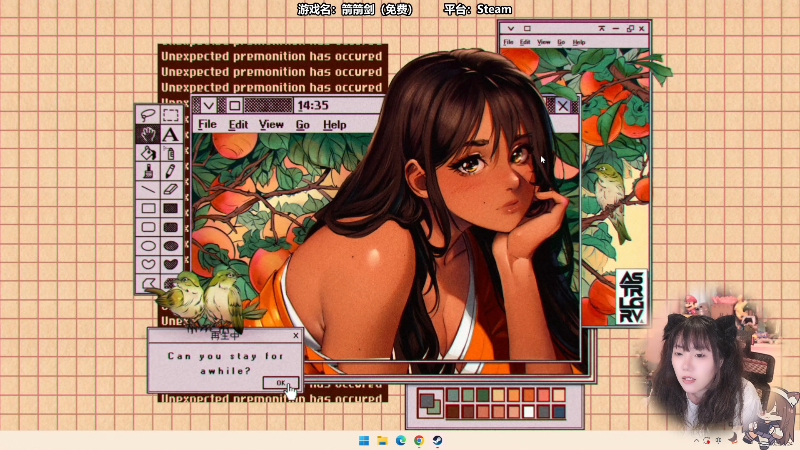
Task: Select the filled Heart shape tool
Action: point(171,264)
